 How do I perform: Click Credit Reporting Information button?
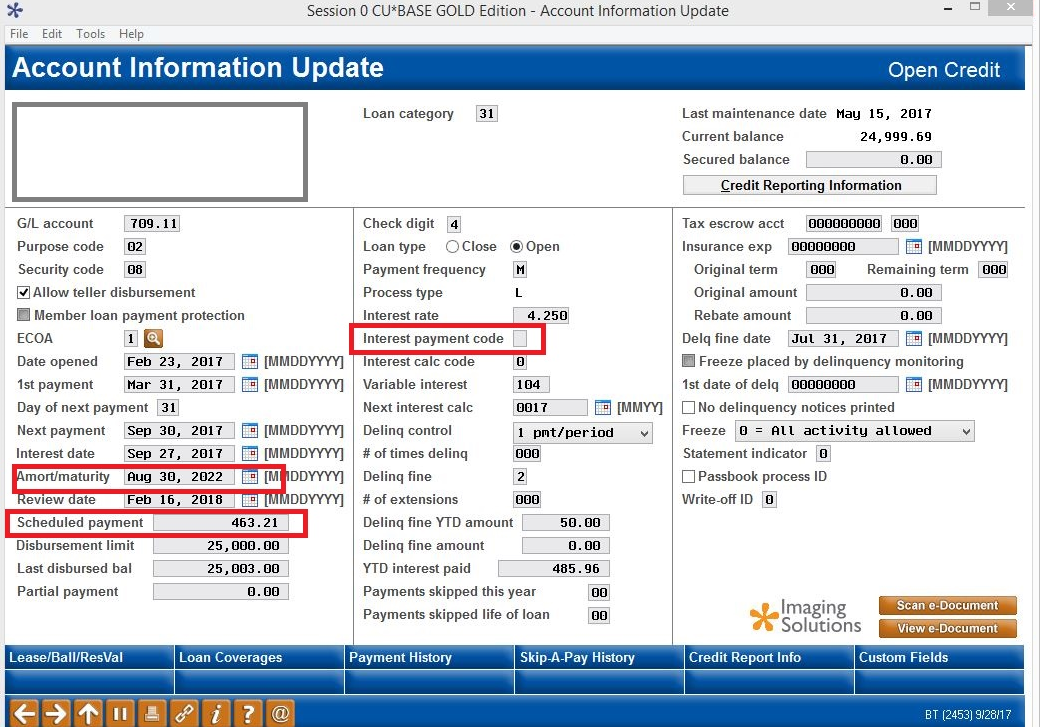pos(810,185)
